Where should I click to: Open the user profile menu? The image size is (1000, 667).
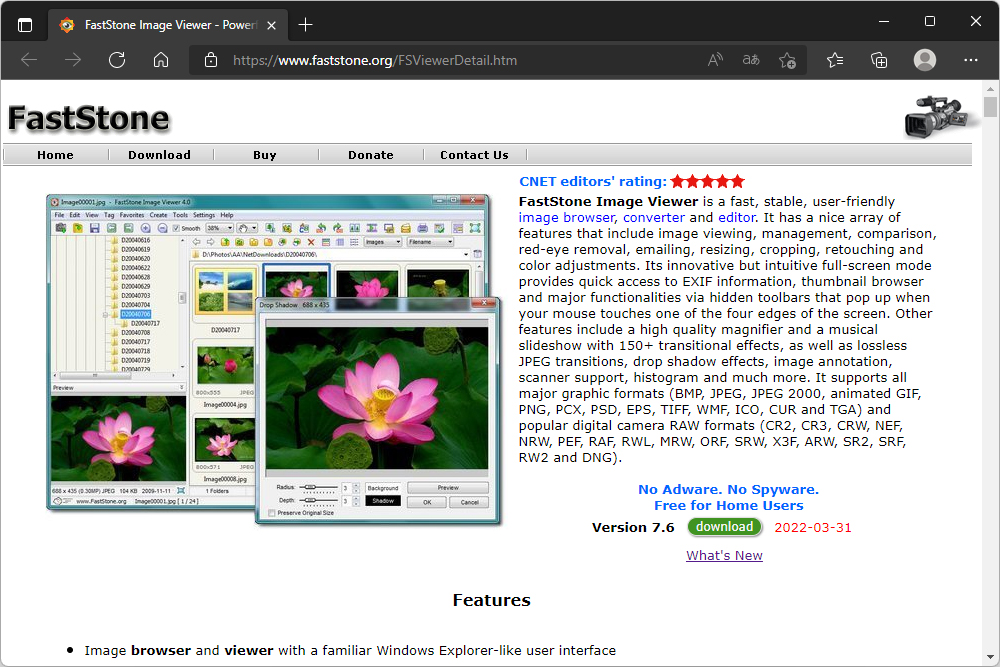click(x=925, y=60)
